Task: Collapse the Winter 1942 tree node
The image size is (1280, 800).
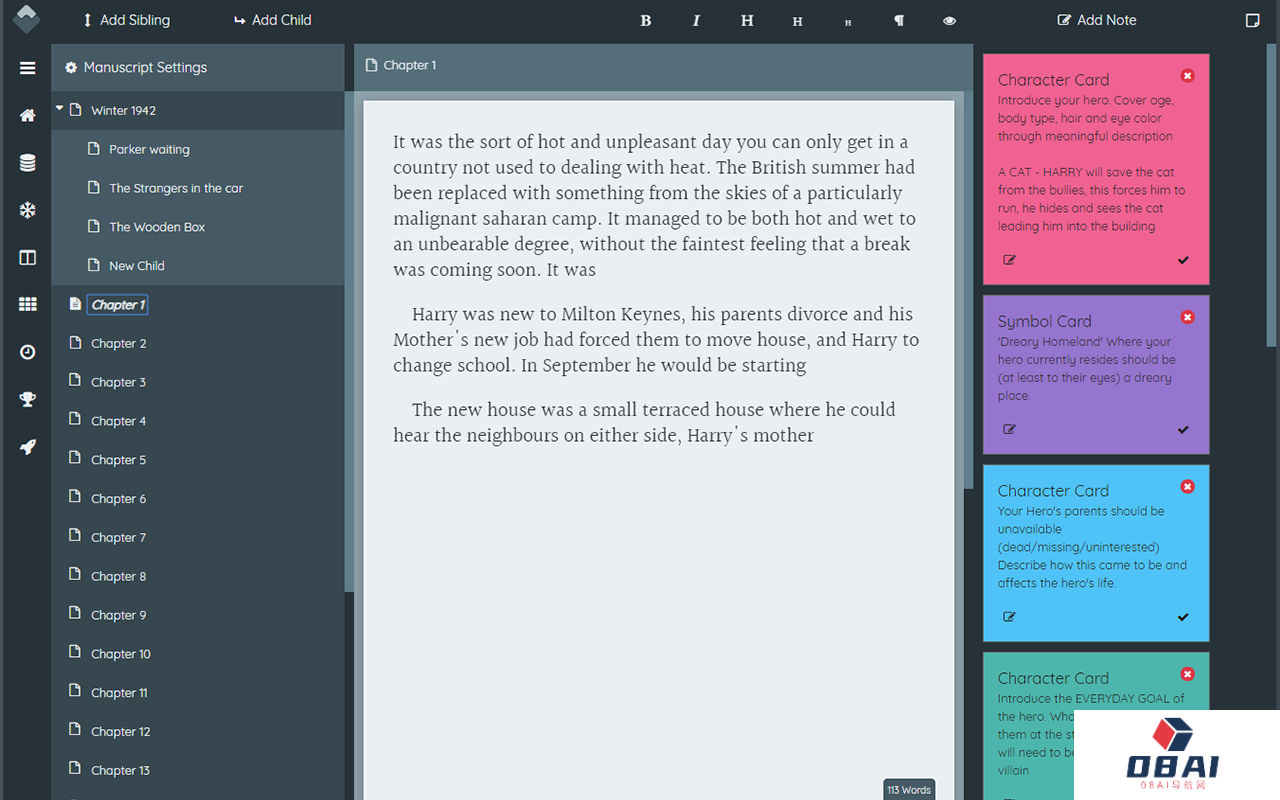Action: pos(60,109)
